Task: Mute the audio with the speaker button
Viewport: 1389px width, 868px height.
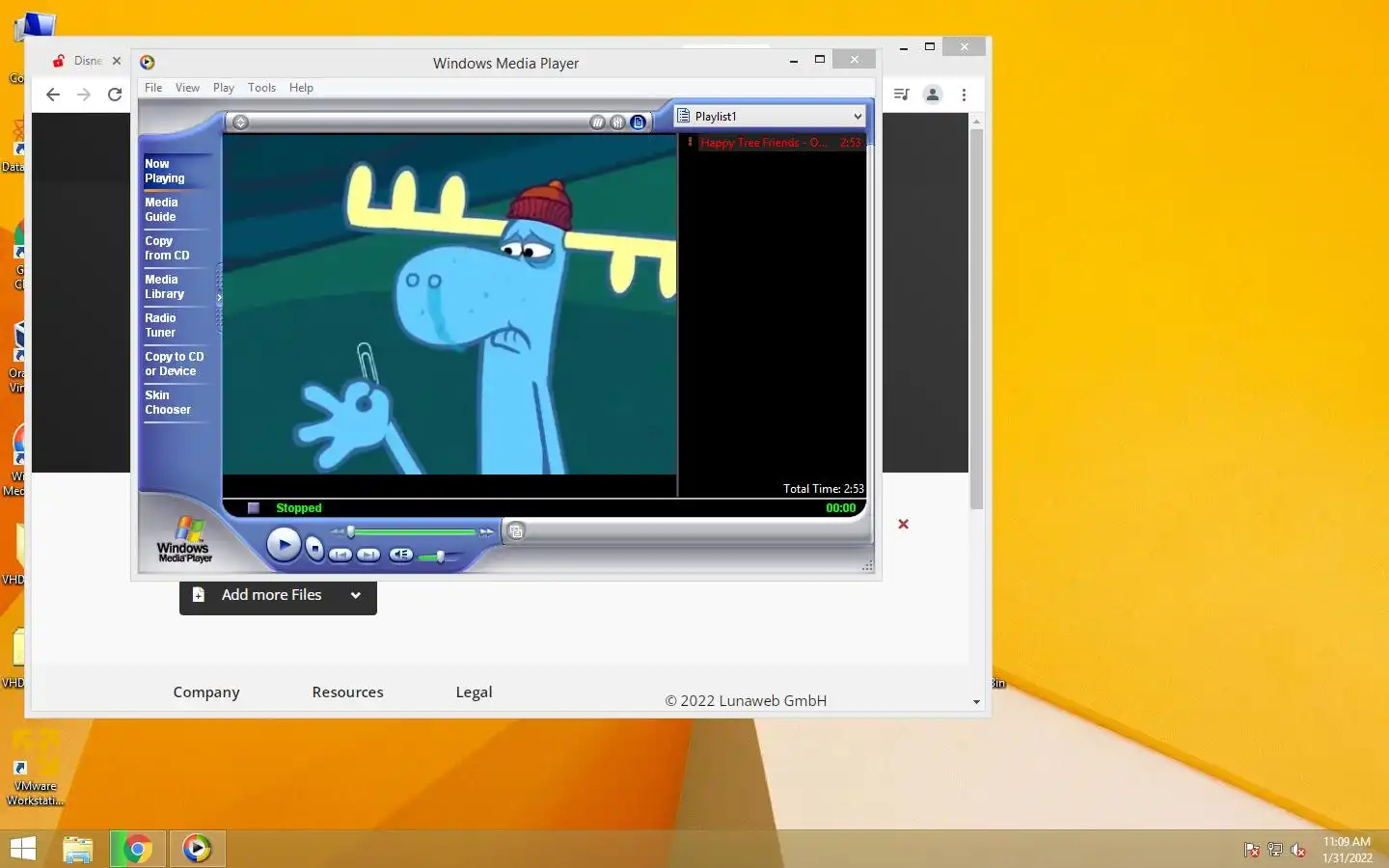Action: click(401, 555)
